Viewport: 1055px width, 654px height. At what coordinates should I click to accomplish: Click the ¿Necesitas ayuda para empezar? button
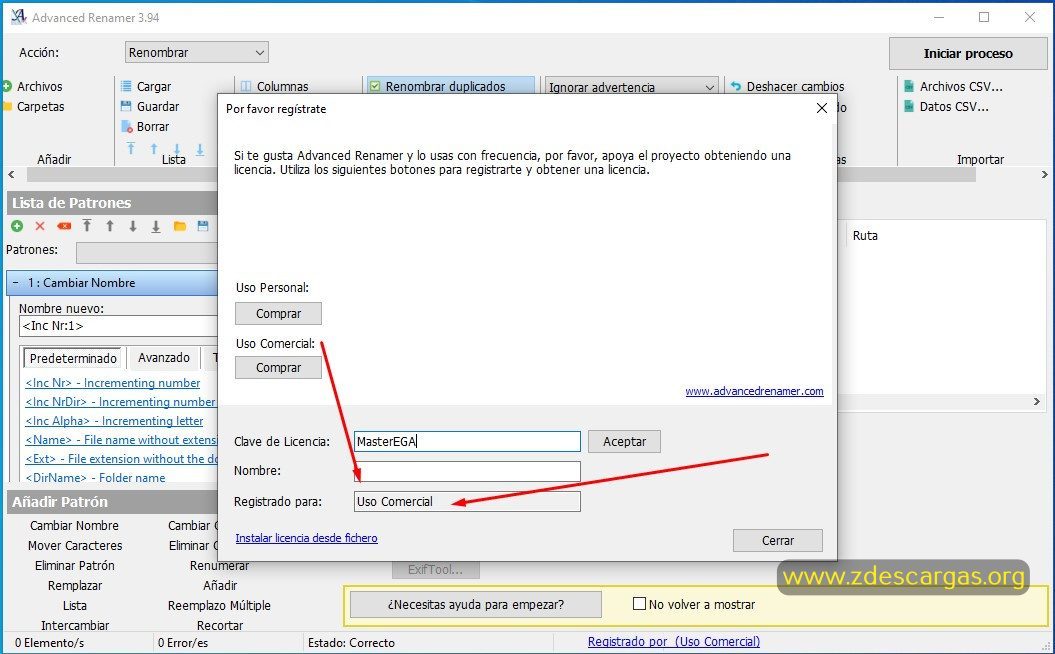coord(476,604)
